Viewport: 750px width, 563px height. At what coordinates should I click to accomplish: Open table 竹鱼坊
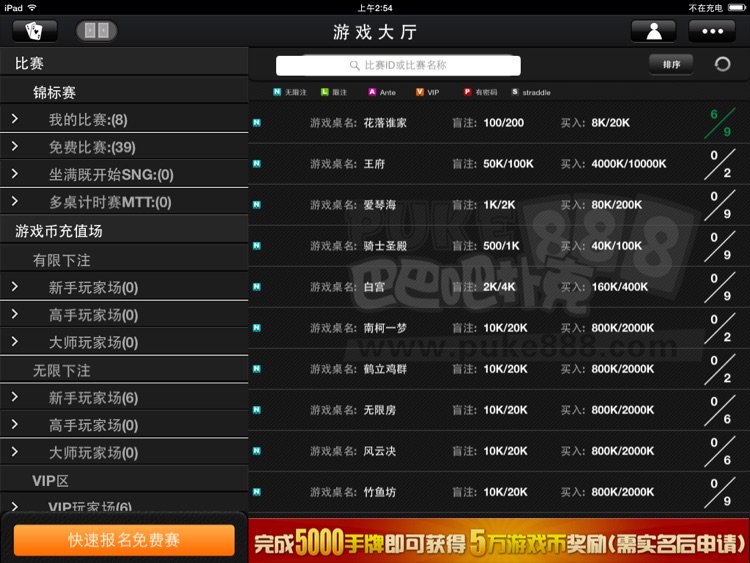click(x=499, y=492)
